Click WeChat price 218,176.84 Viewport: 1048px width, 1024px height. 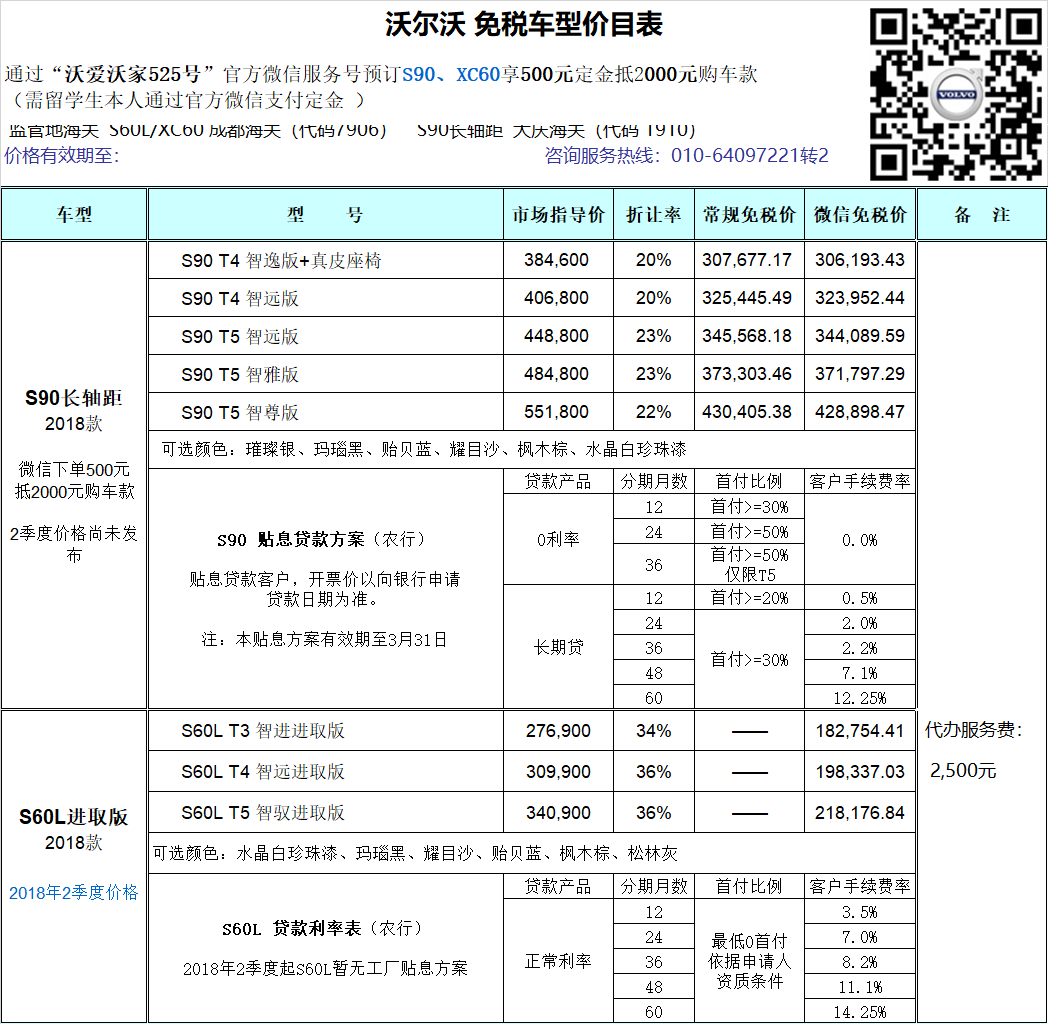point(860,813)
